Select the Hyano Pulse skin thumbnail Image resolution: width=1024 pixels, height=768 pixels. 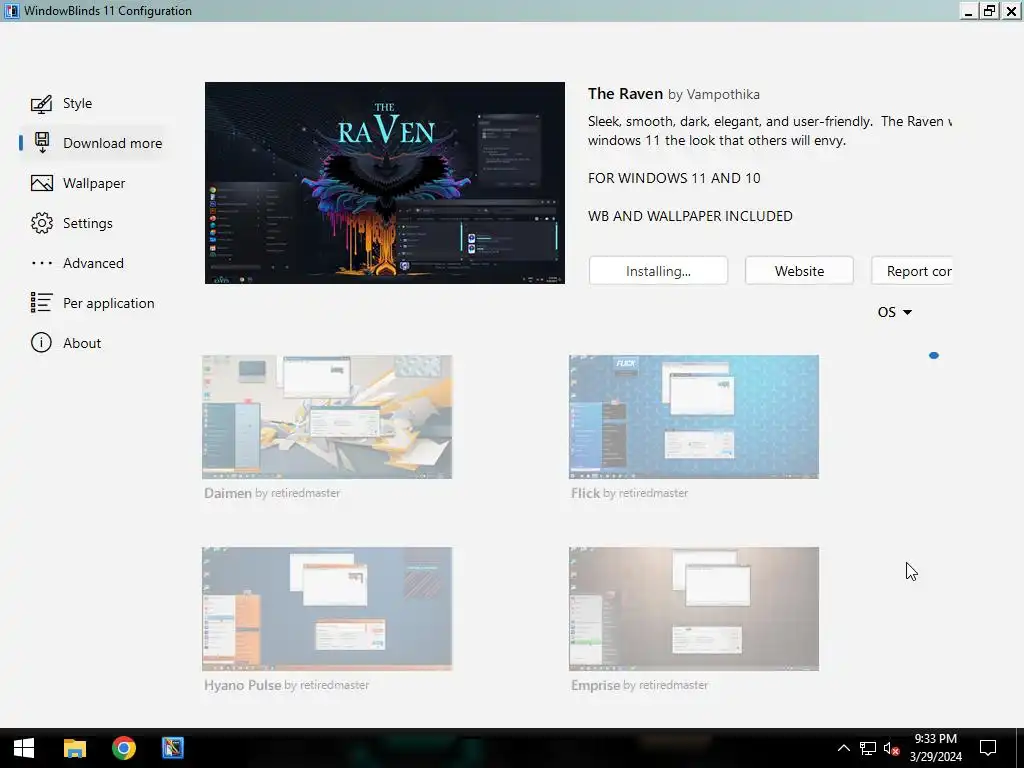[327, 609]
